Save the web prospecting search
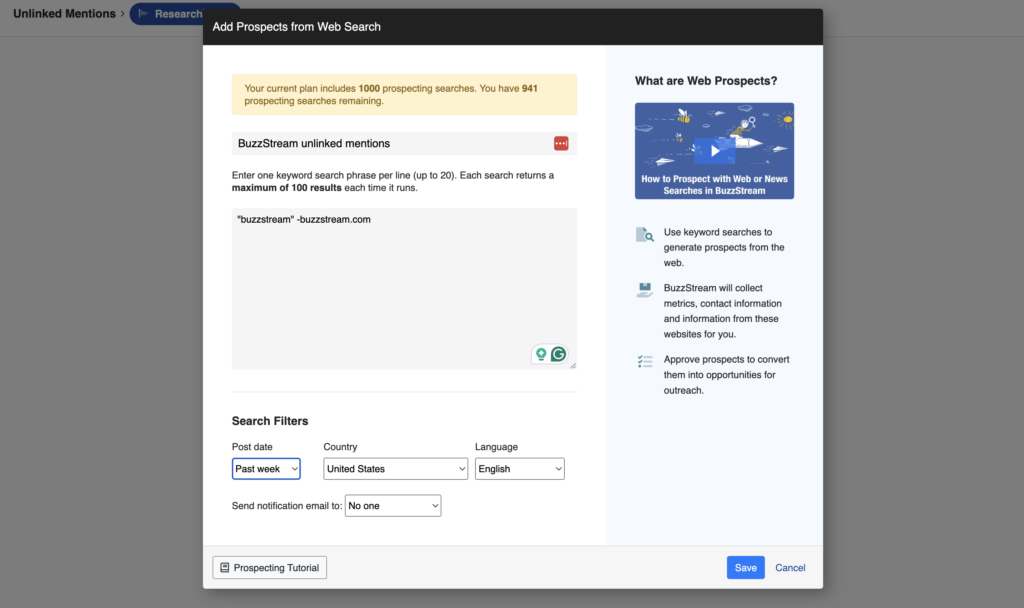Image resolution: width=1024 pixels, height=608 pixels. point(745,567)
